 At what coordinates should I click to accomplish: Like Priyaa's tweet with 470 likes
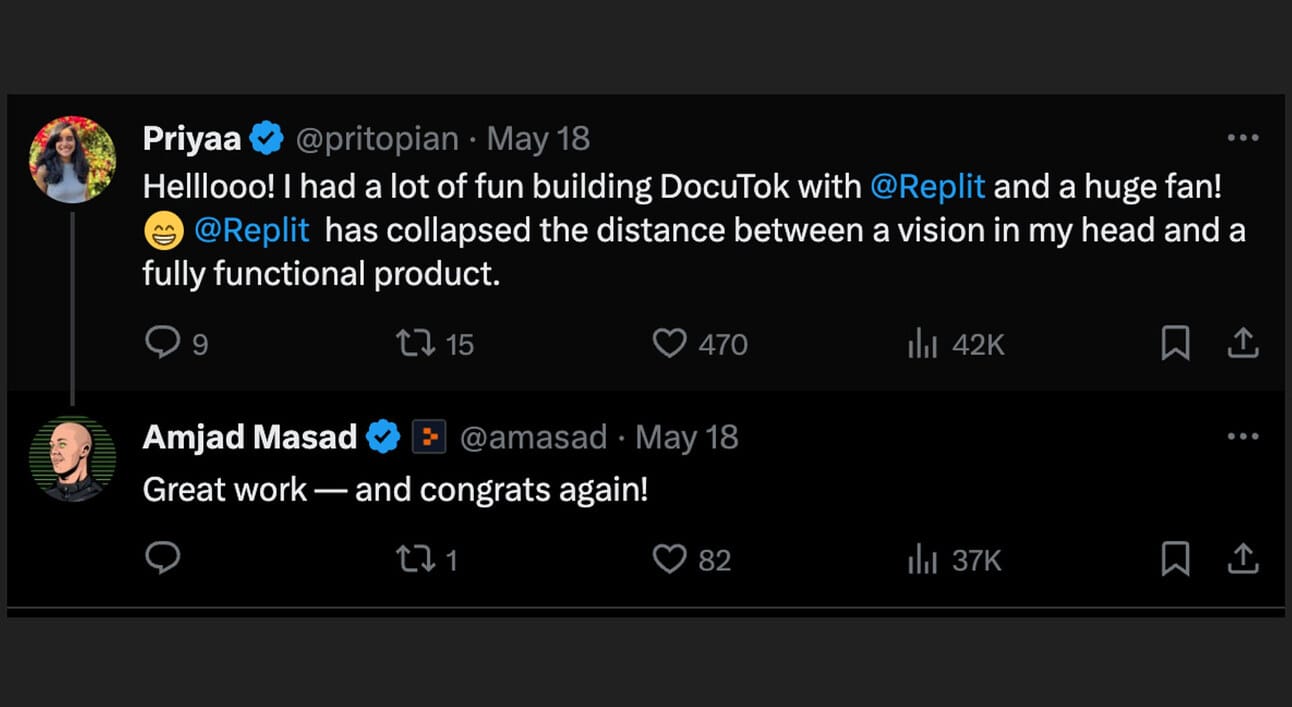click(x=669, y=344)
